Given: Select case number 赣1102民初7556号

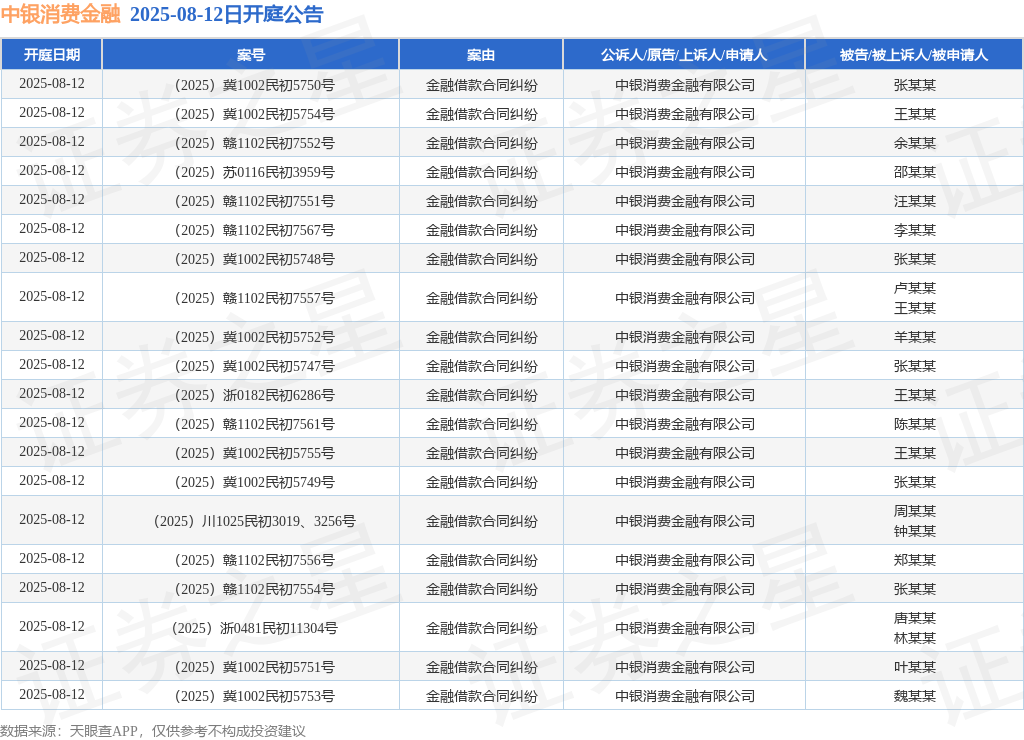Looking at the screenshot, I should pyautogui.click(x=255, y=560).
